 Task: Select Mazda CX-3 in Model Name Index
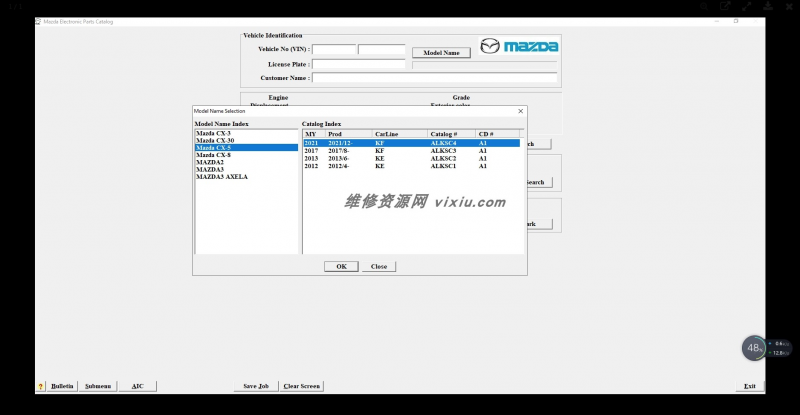click(246, 133)
